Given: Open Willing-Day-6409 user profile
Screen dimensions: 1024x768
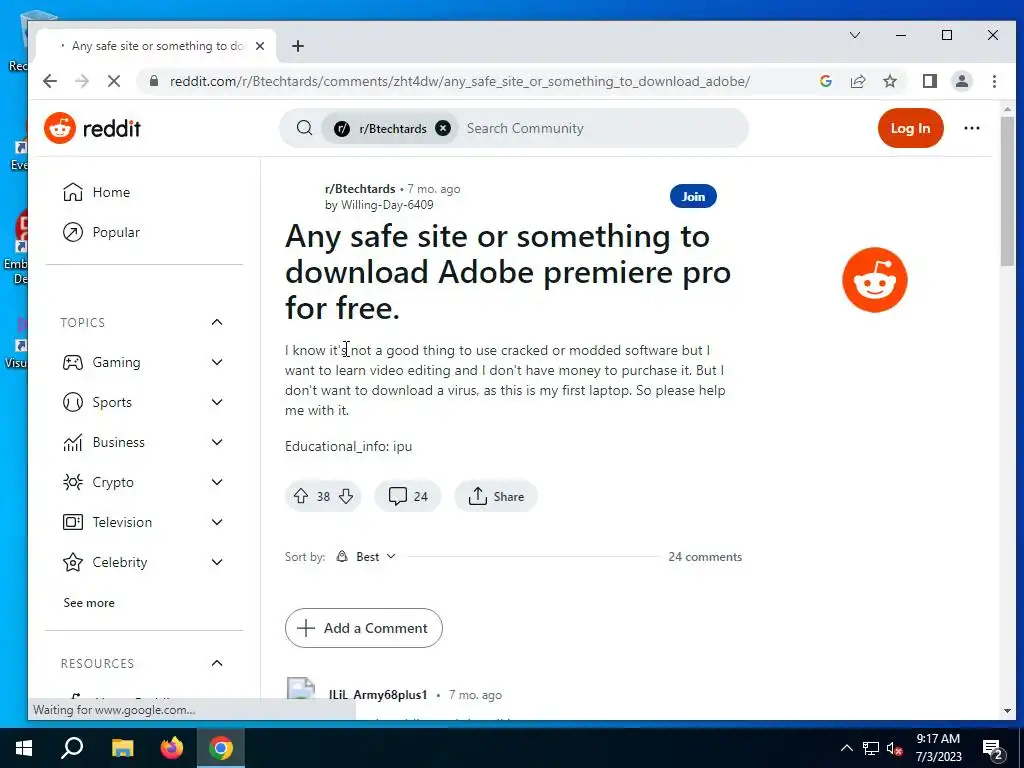Looking at the screenshot, I should [387, 204].
